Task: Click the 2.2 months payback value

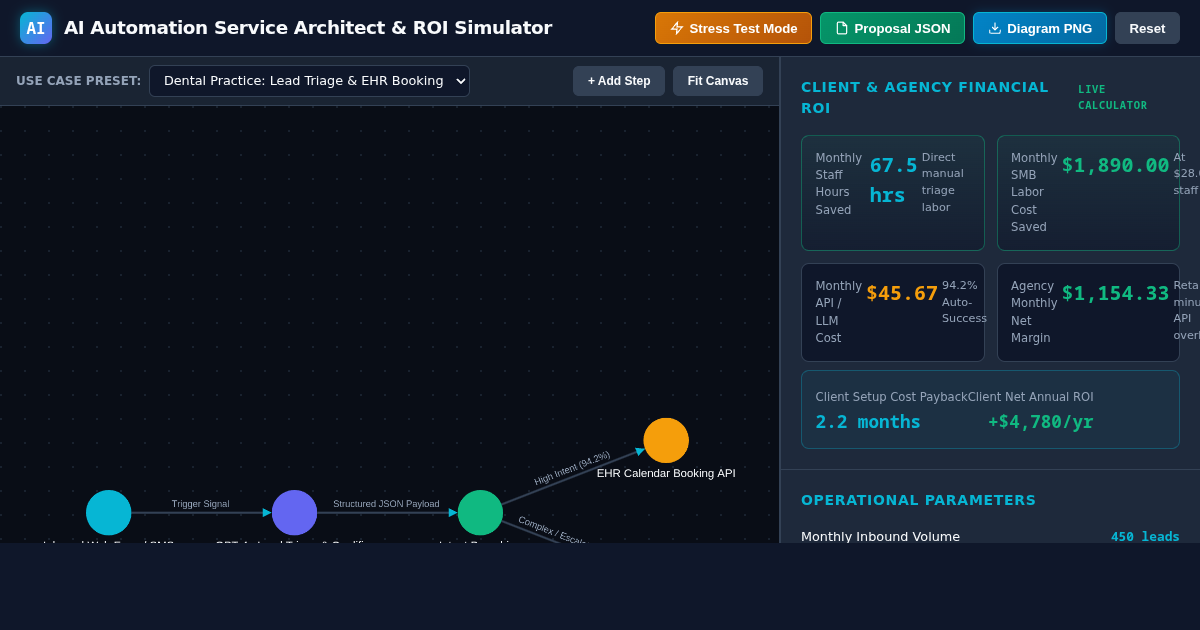Action: [x=868, y=422]
